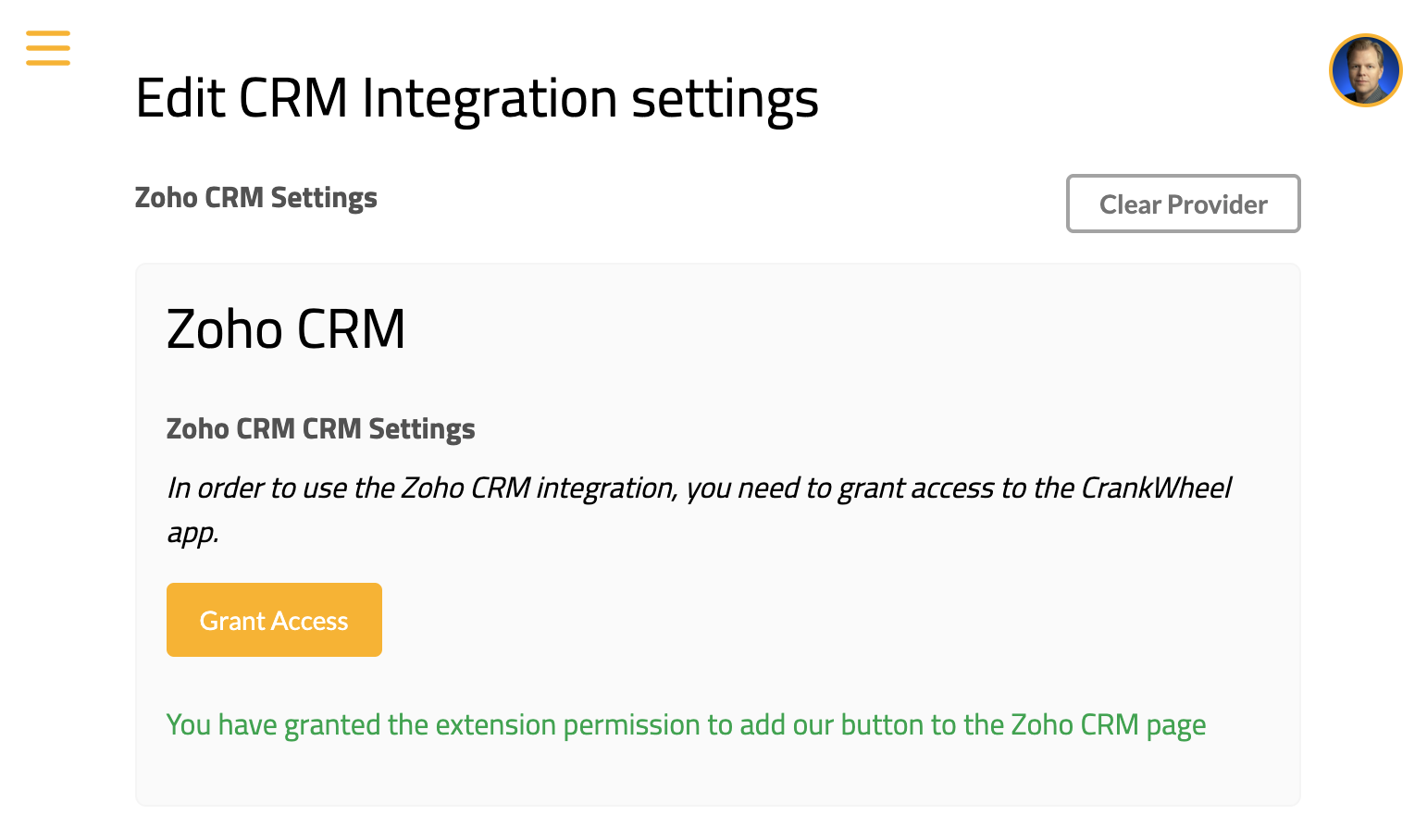This screenshot has height=840, width=1427.
Task: Click 'Zoho CRM page' in green message
Action: tap(1108, 725)
